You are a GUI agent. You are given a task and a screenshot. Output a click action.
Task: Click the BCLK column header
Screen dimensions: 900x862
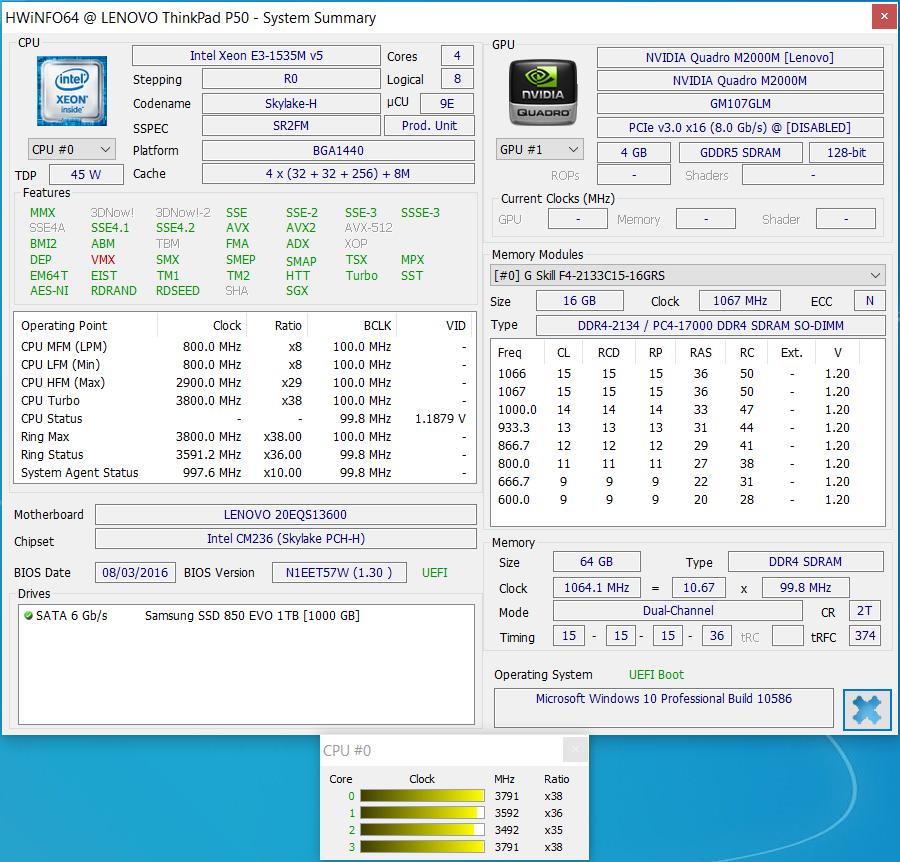coord(352,325)
